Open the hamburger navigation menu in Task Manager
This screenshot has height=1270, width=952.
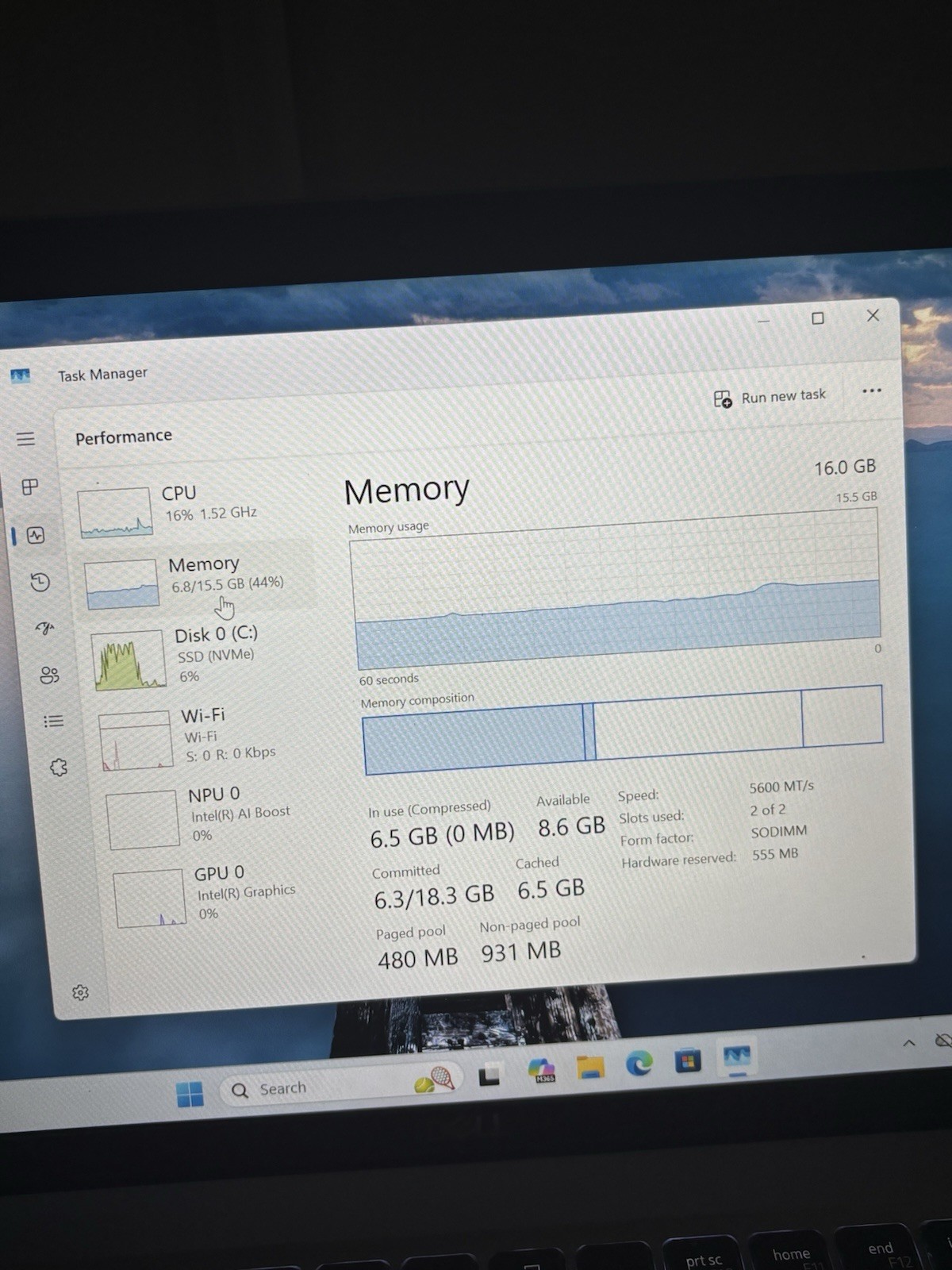click(25, 439)
